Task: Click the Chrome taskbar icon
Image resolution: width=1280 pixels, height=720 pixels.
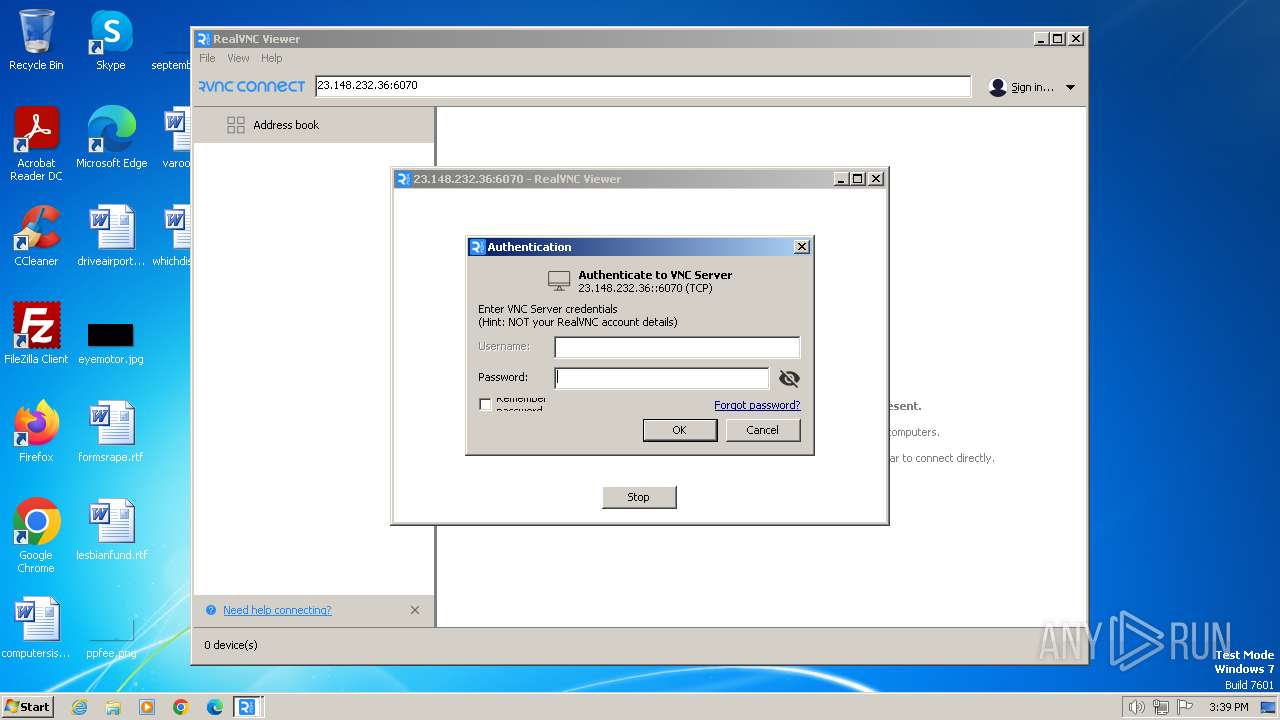Action: [x=181, y=707]
